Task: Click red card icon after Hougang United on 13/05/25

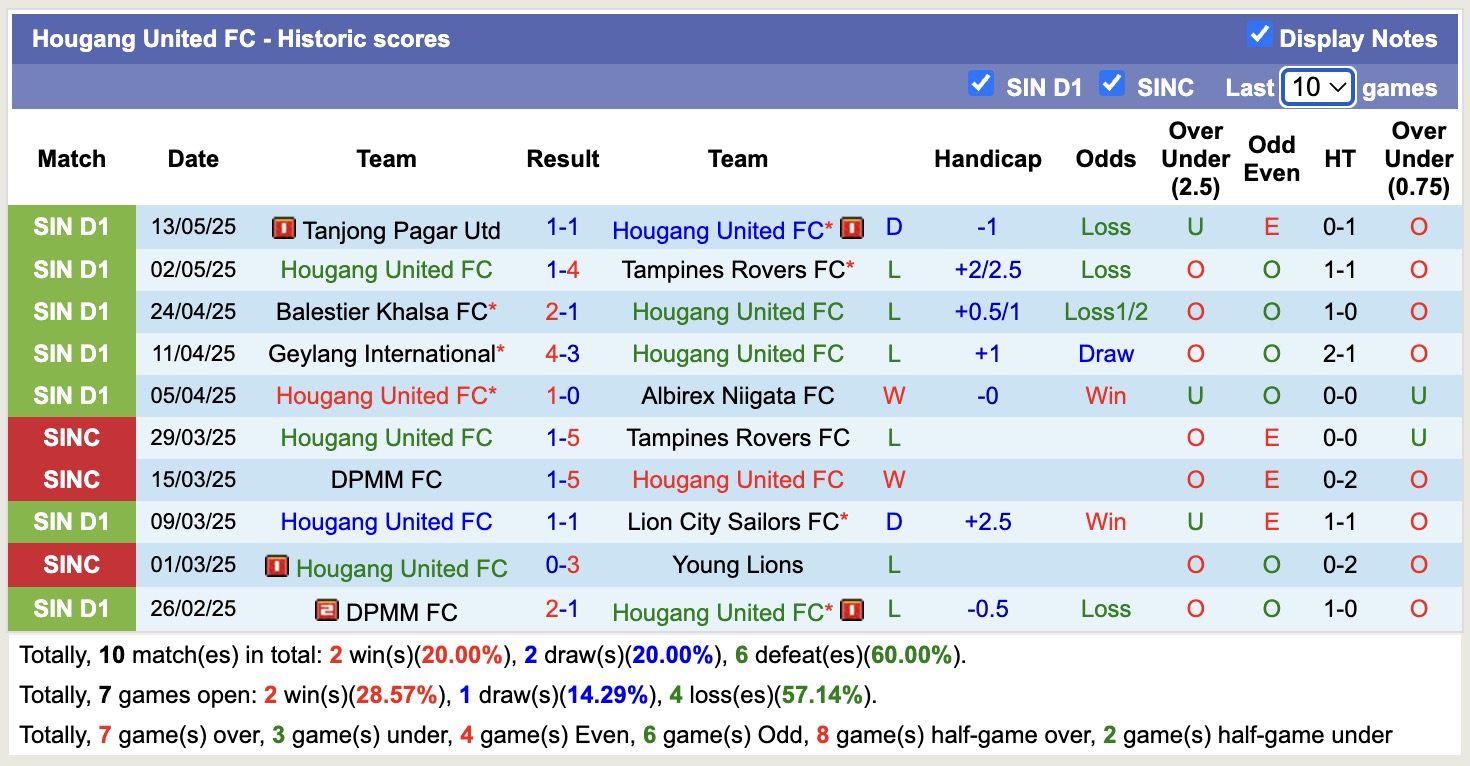Action: [x=852, y=229]
